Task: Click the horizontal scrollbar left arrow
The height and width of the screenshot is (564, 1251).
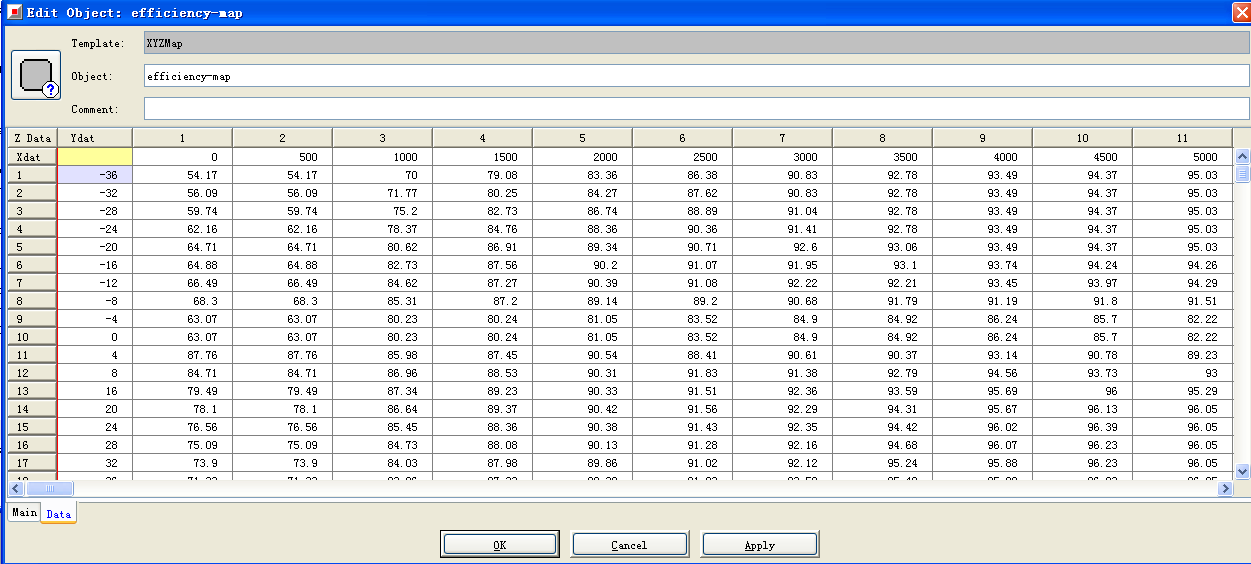Action: click(16, 489)
